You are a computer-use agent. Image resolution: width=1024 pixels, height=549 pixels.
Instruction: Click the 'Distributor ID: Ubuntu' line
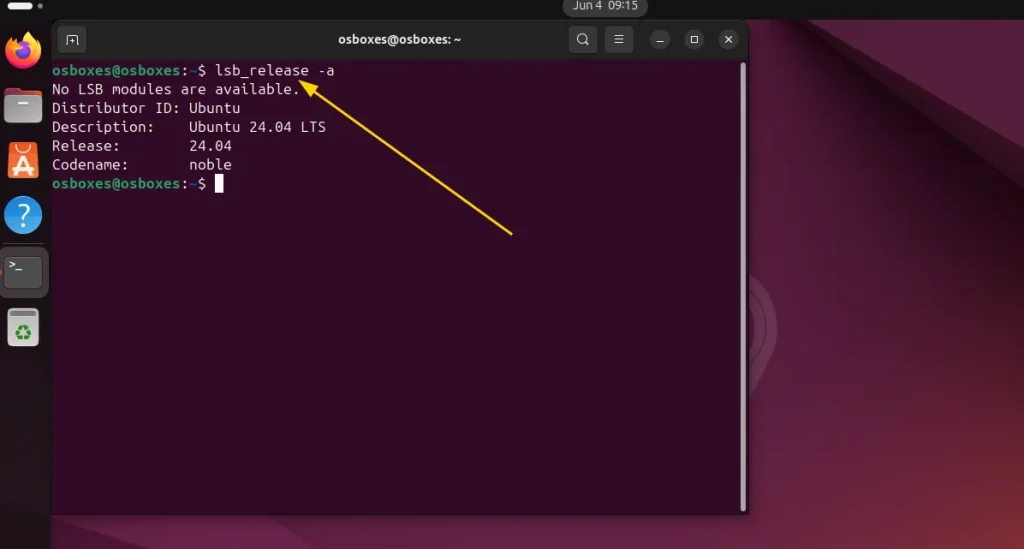point(146,108)
